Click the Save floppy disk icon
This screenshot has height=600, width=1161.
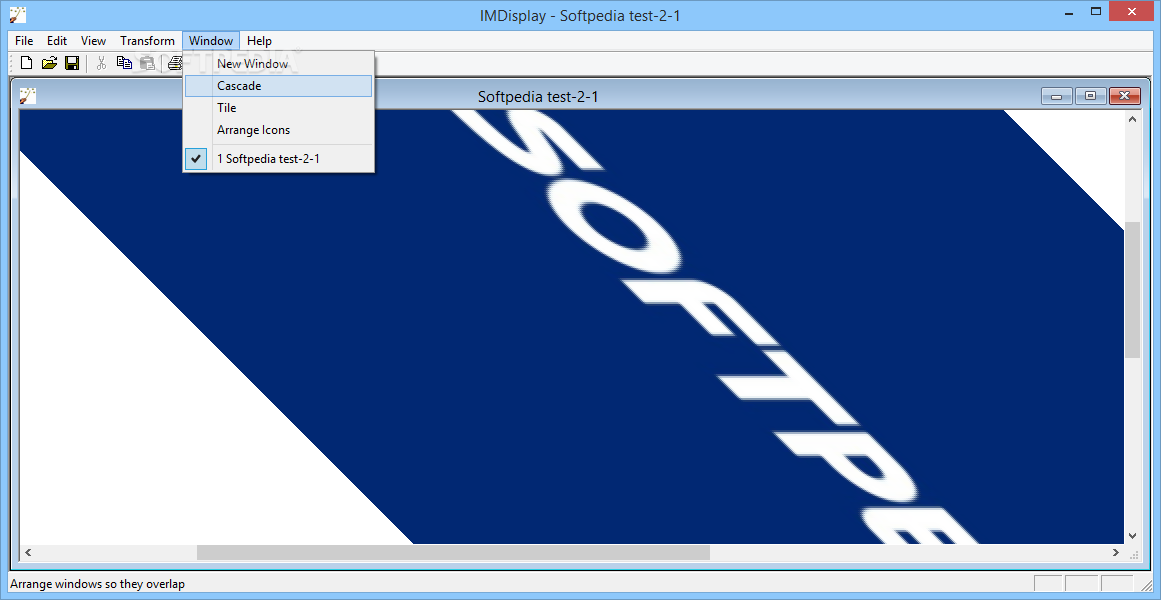point(72,64)
